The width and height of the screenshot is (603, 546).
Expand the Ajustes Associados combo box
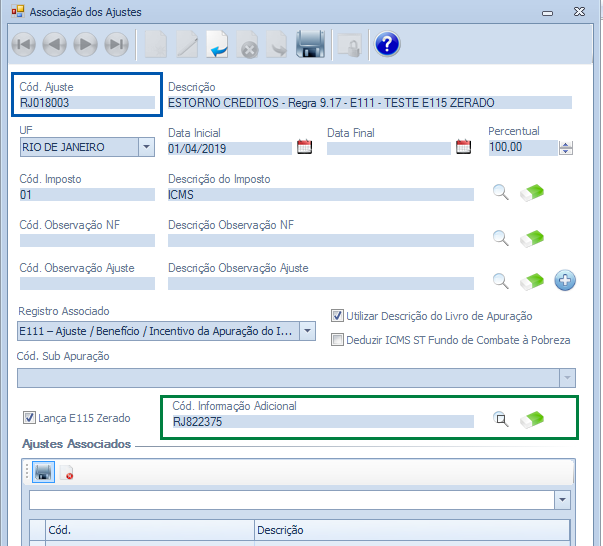561,499
